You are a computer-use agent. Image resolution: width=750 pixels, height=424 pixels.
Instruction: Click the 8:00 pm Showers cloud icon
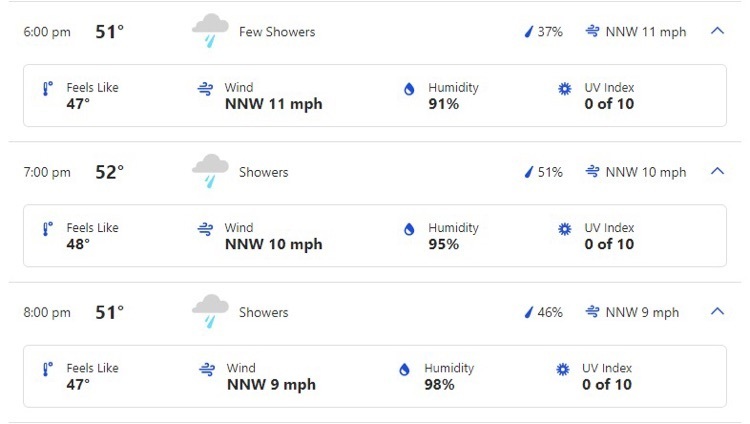tap(210, 311)
